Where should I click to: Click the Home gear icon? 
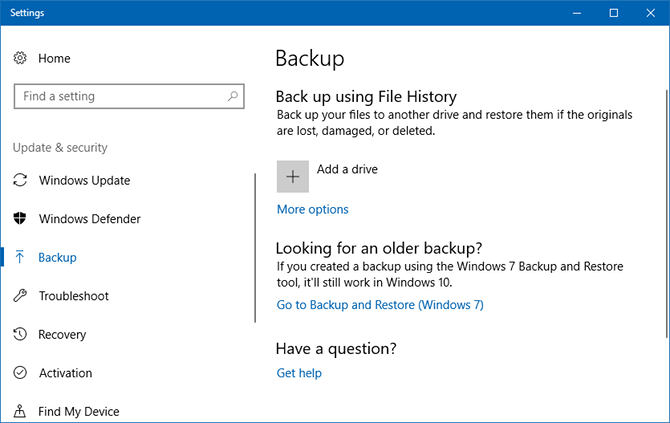[x=20, y=58]
